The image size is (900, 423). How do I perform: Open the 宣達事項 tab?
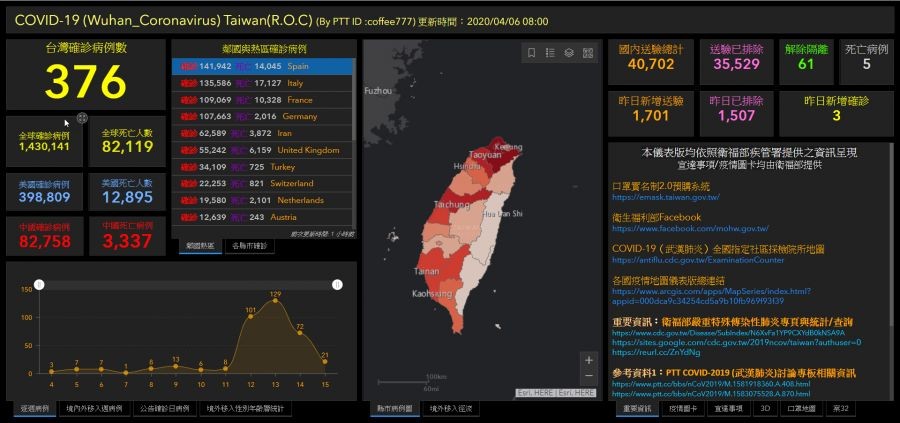pos(729,409)
